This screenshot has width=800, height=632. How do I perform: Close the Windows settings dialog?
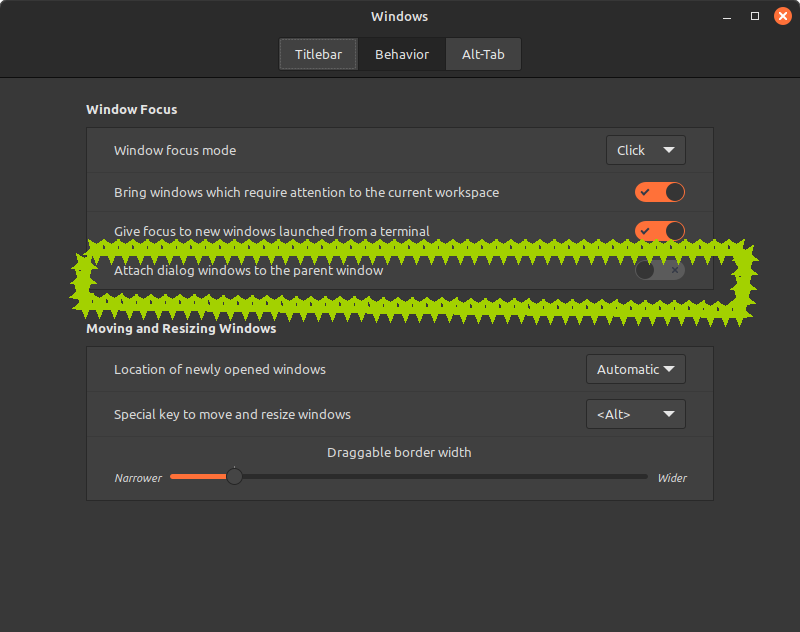click(782, 16)
